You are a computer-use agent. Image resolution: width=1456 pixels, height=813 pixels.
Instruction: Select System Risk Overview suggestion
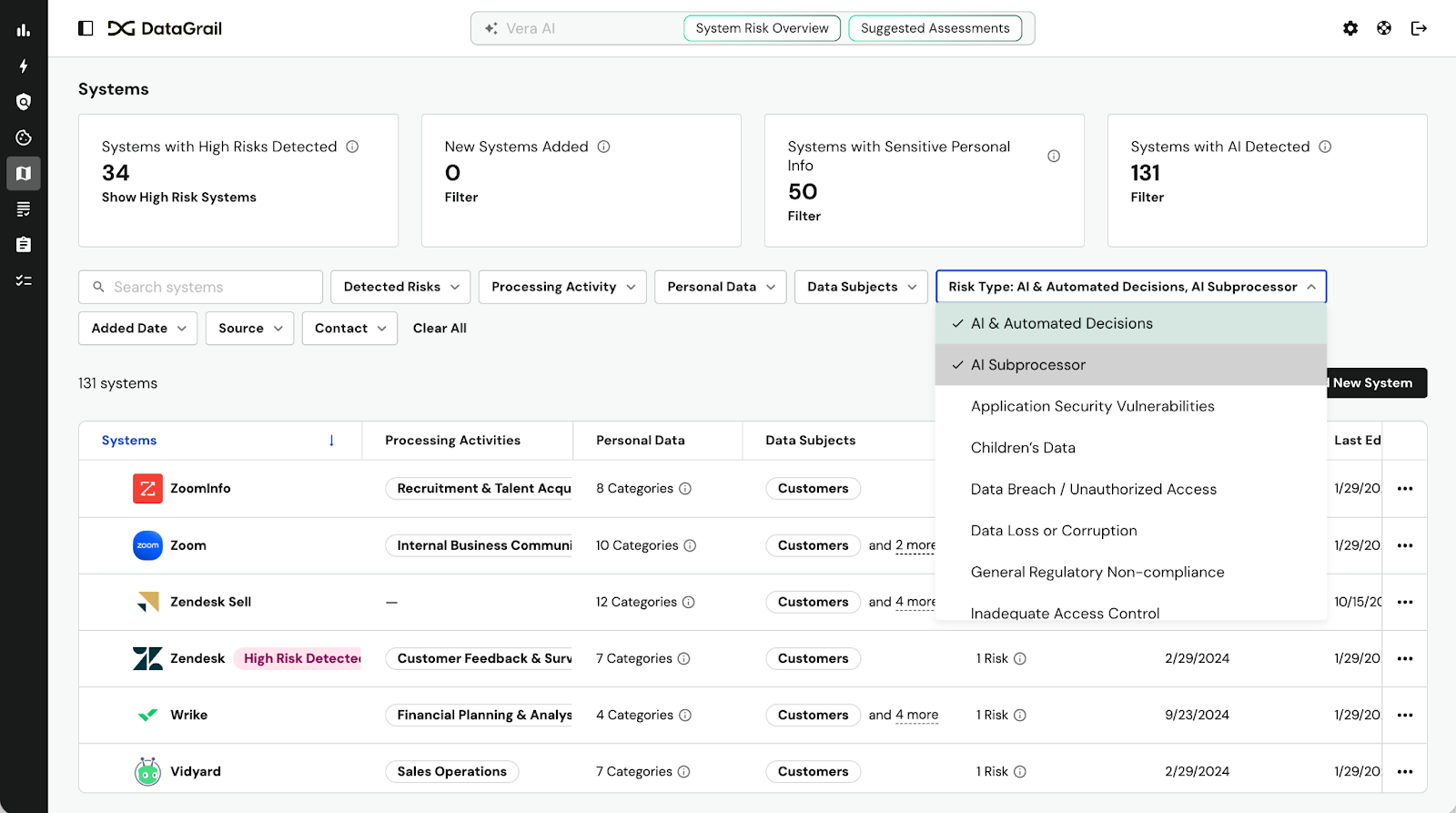pos(762,28)
